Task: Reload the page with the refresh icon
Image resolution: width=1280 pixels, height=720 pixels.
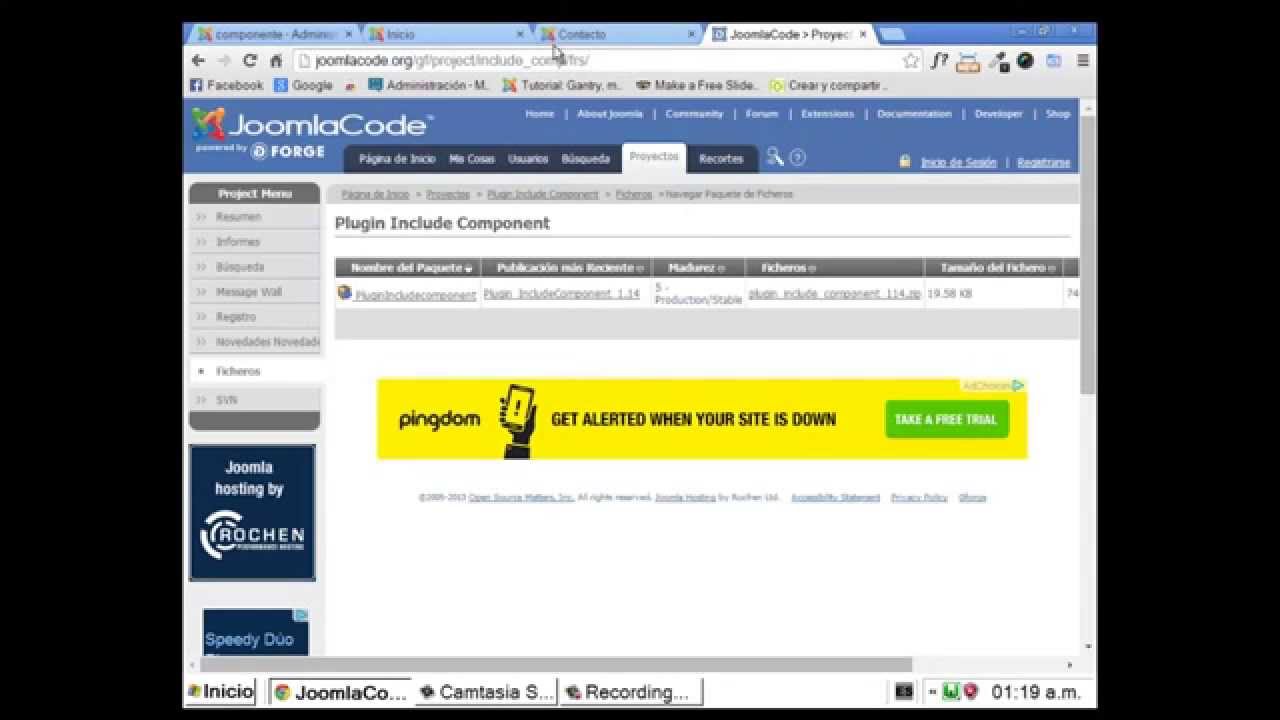Action: [250, 60]
